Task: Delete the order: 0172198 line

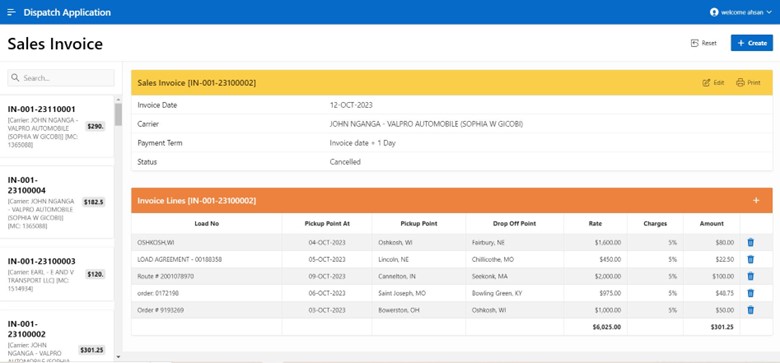Action: pyautogui.click(x=751, y=293)
